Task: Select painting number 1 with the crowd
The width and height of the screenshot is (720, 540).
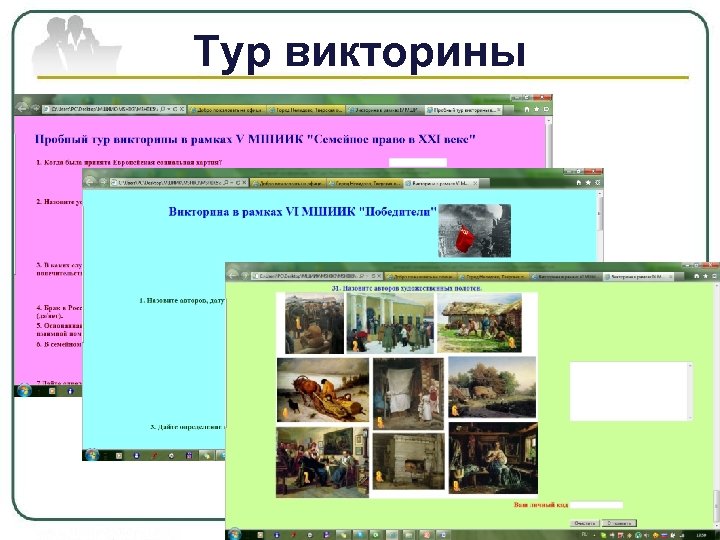Action: point(314,324)
